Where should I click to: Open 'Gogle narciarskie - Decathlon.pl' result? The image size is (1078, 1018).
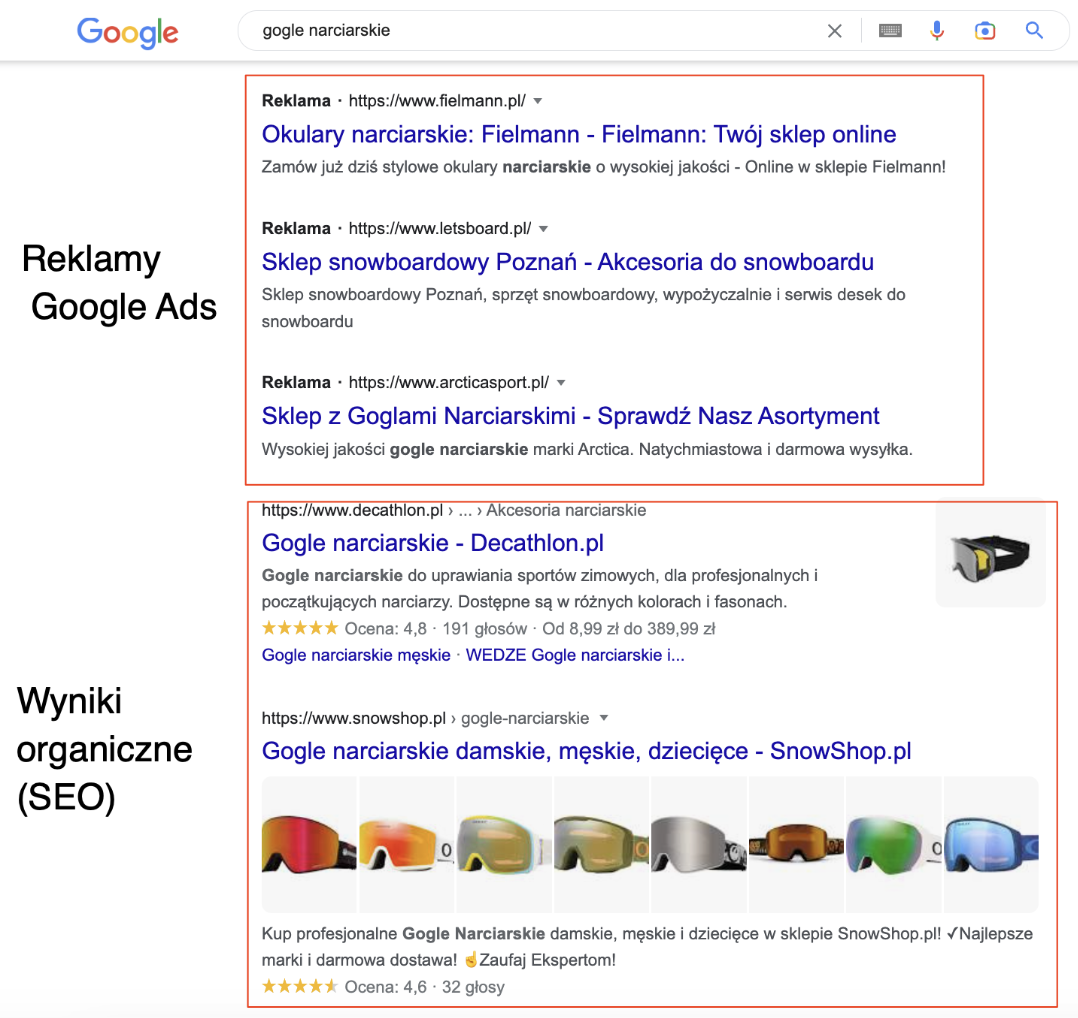point(432,543)
